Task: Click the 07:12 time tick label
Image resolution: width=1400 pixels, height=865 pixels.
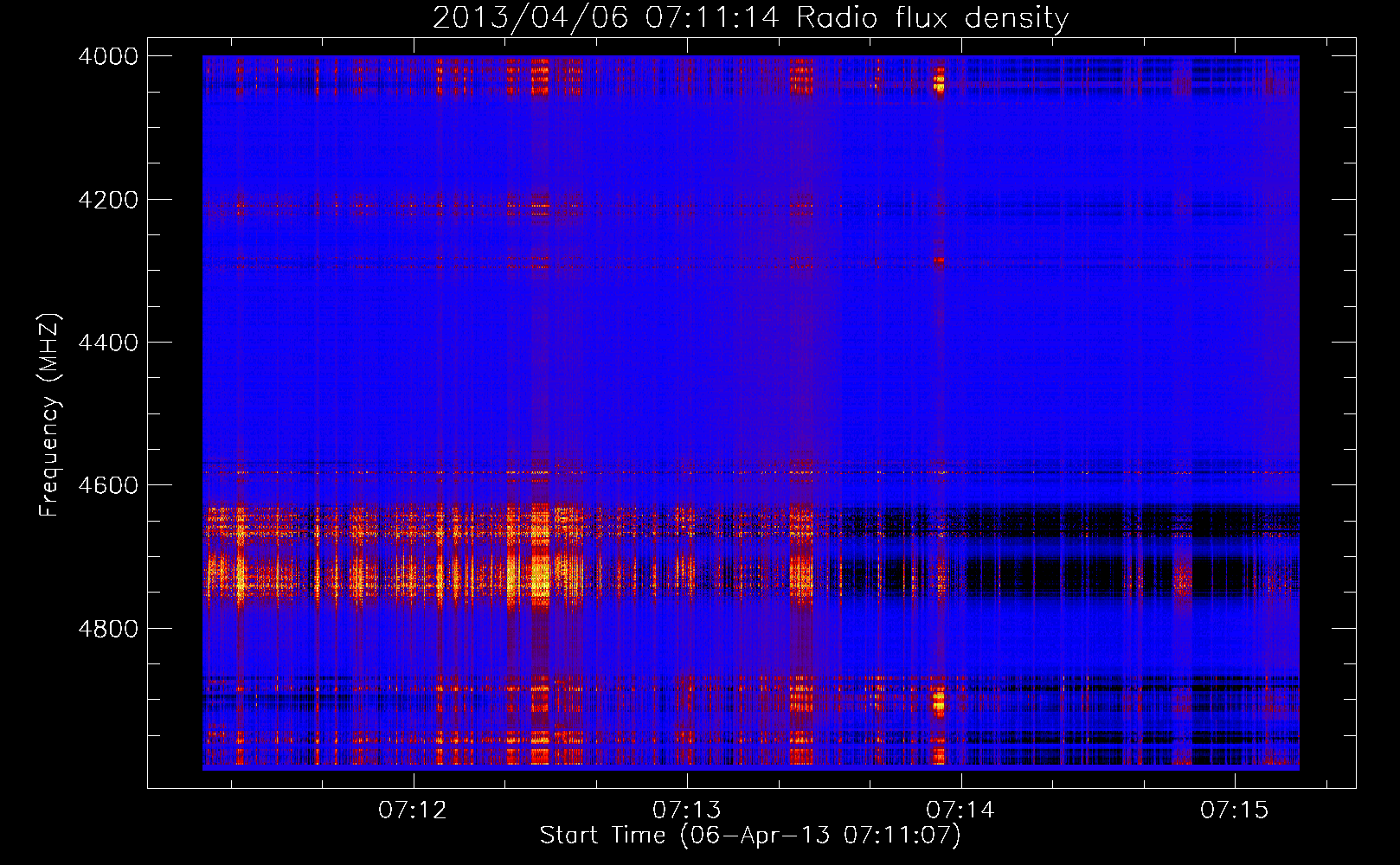Action: [413, 811]
